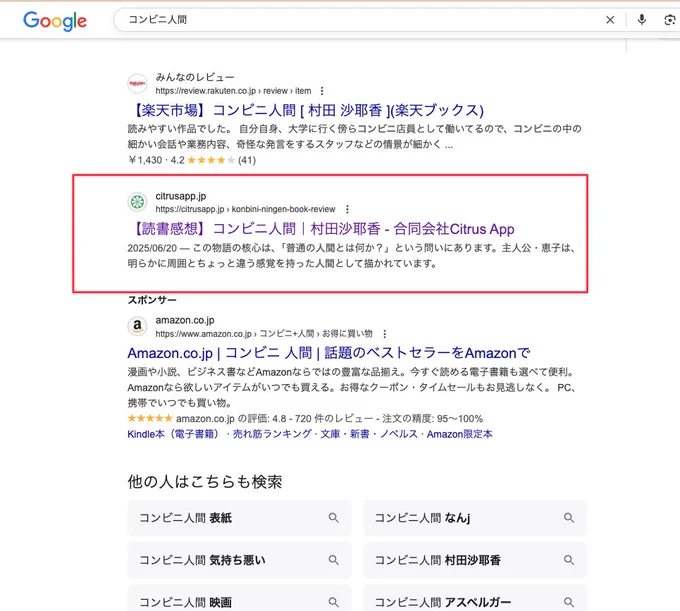Open 売れ筋ランキング sitelink
Viewport: 680px width, 611px height.
(272, 434)
